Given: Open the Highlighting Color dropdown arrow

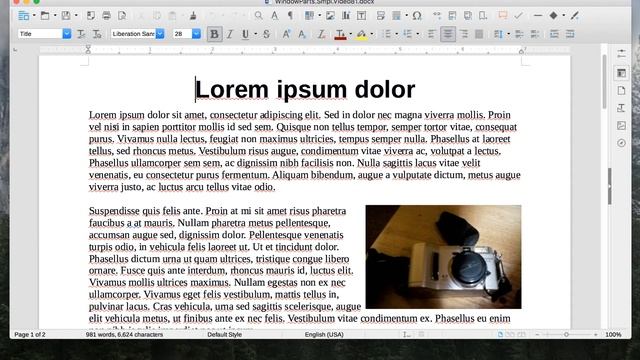Looking at the screenshot, I should pos(372,34).
